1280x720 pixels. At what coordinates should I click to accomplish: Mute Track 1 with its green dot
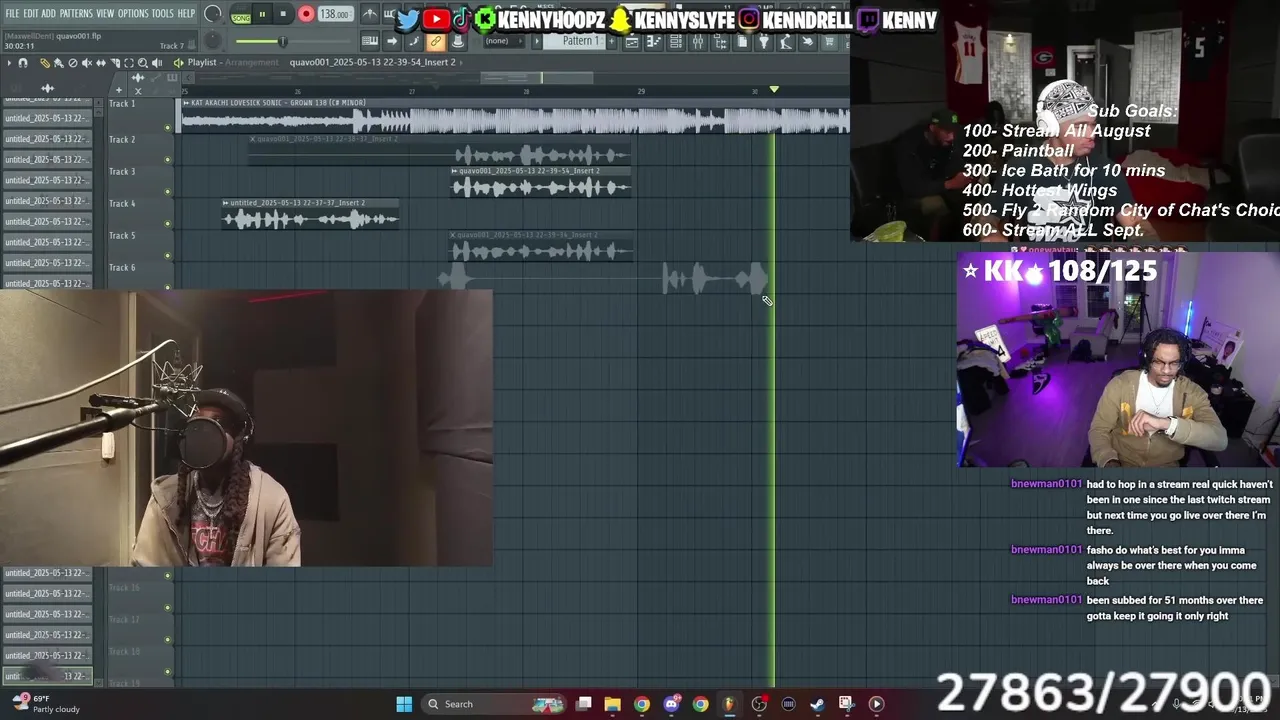click(167, 128)
